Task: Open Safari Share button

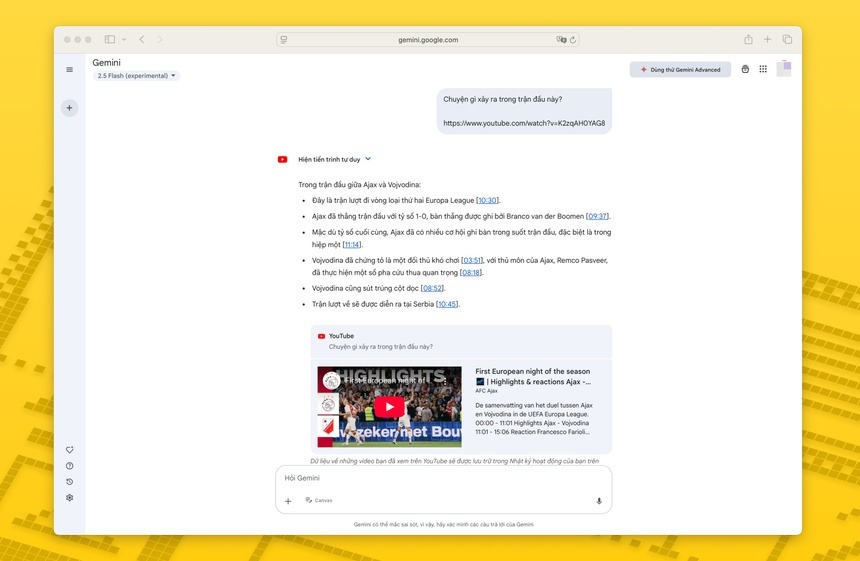Action: click(748, 39)
